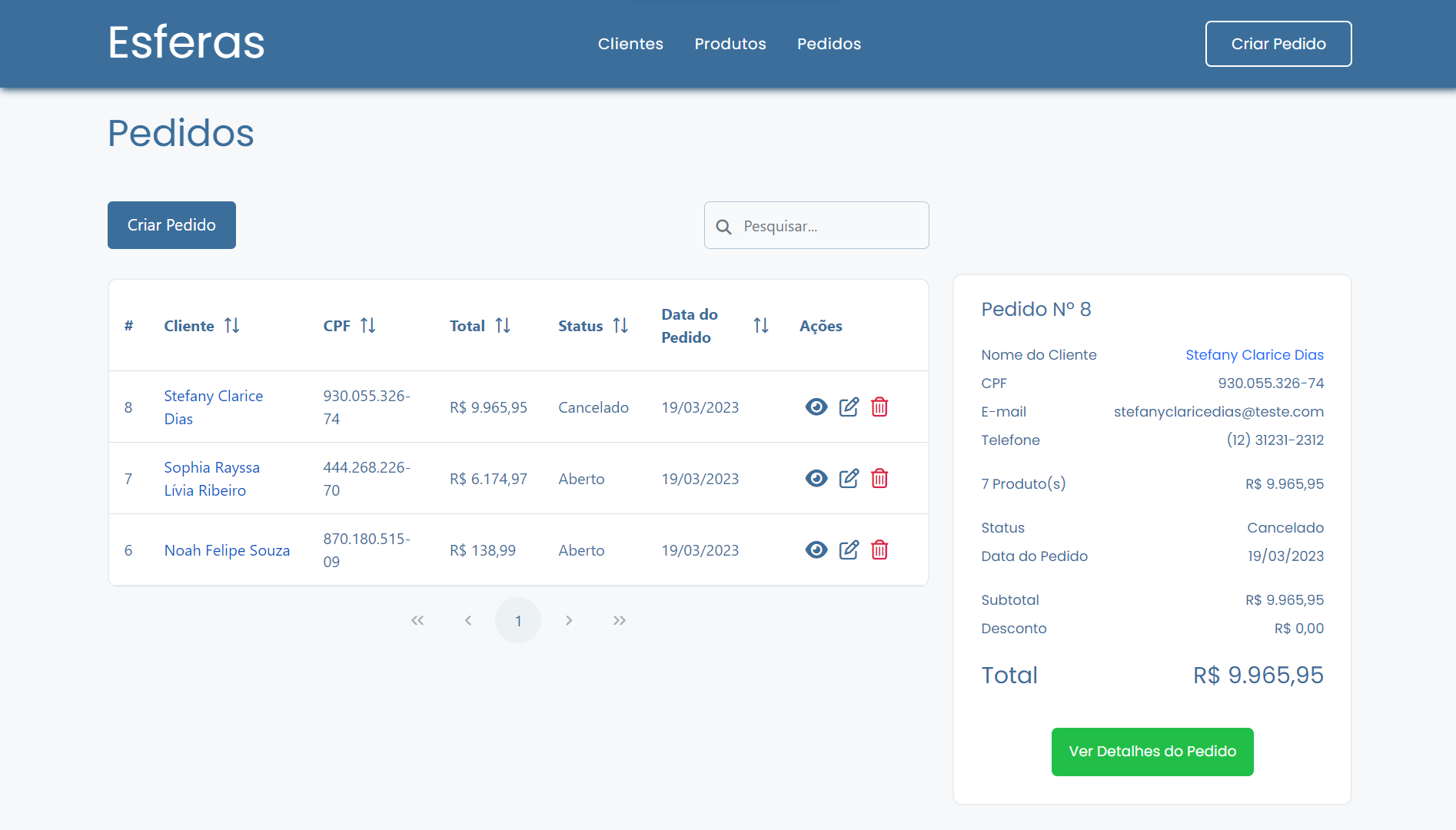Click R$ 138,99 total cell

coord(483,550)
